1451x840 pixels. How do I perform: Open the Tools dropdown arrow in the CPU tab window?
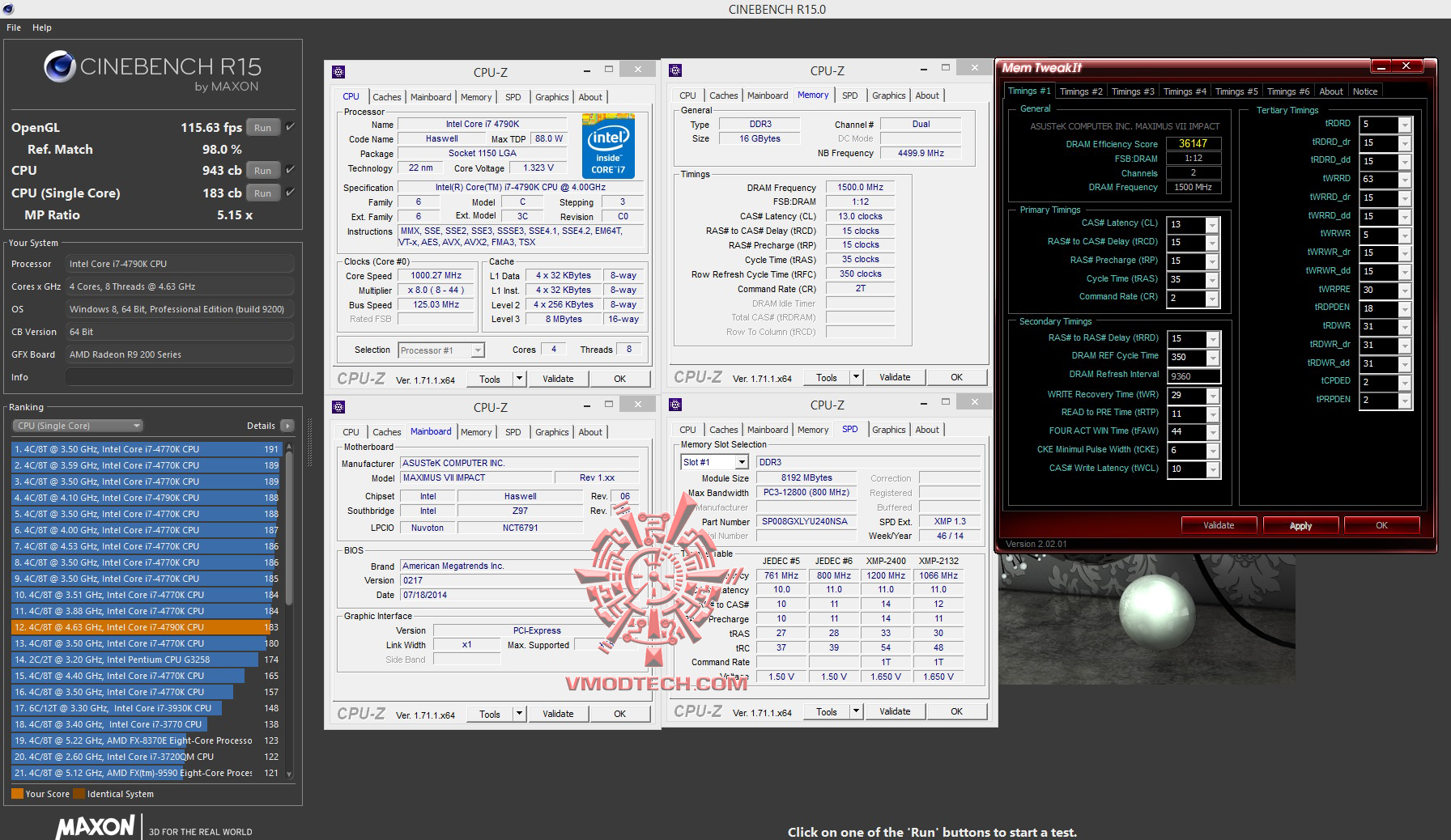(520, 379)
